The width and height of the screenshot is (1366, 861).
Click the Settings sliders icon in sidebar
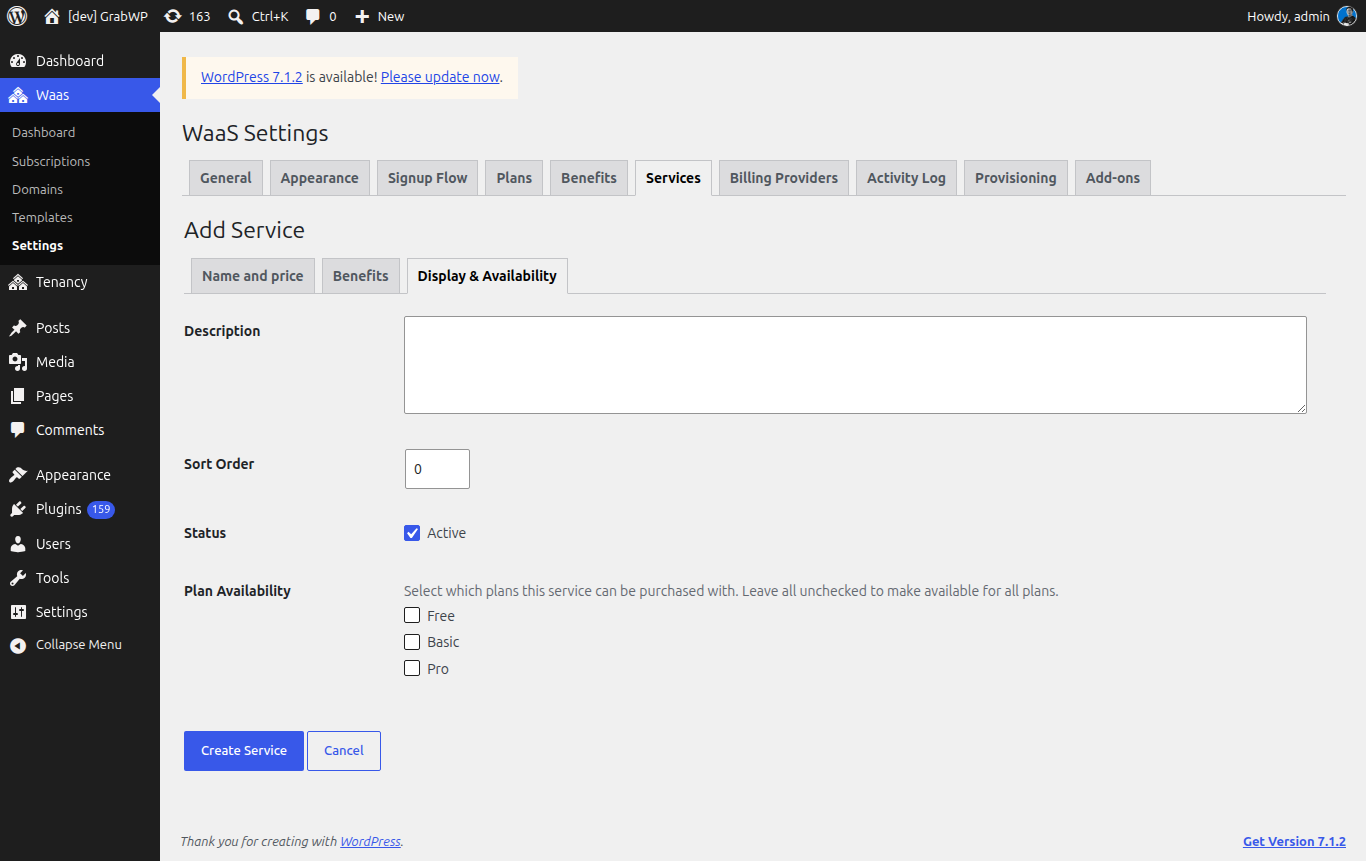[18, 612]
